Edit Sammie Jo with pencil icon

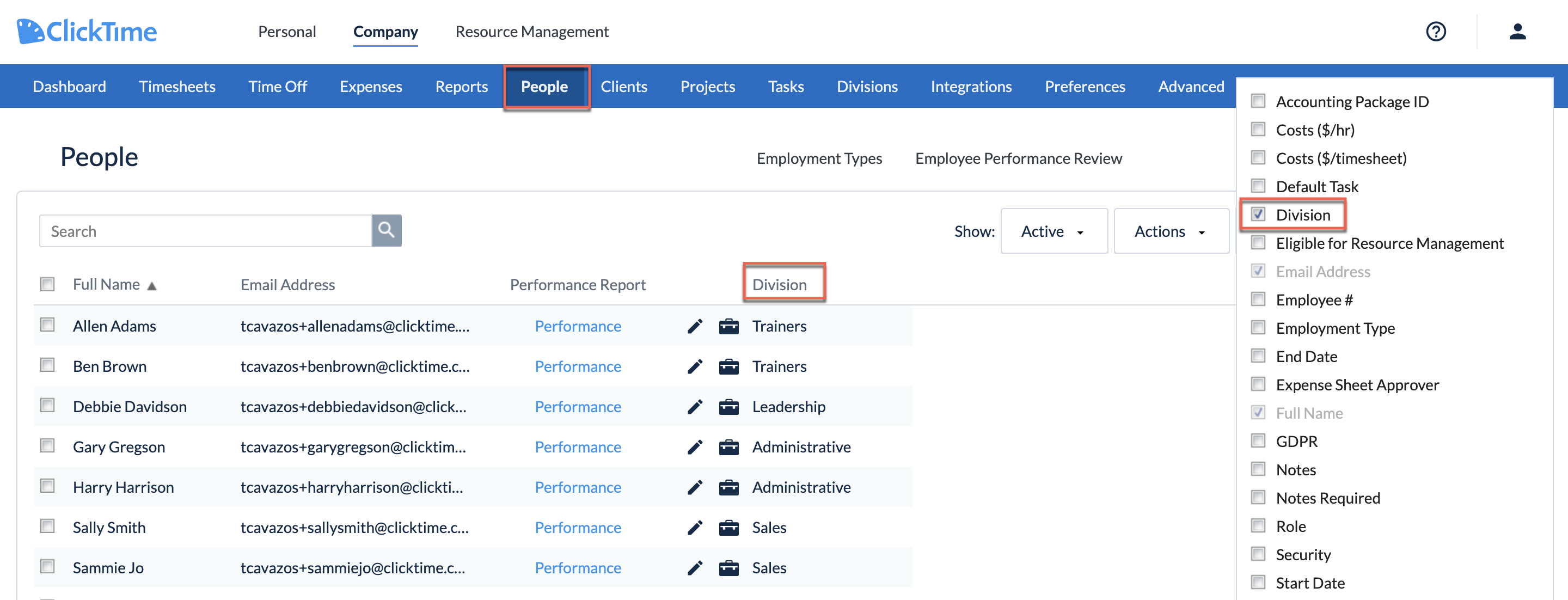click(695, 568)
